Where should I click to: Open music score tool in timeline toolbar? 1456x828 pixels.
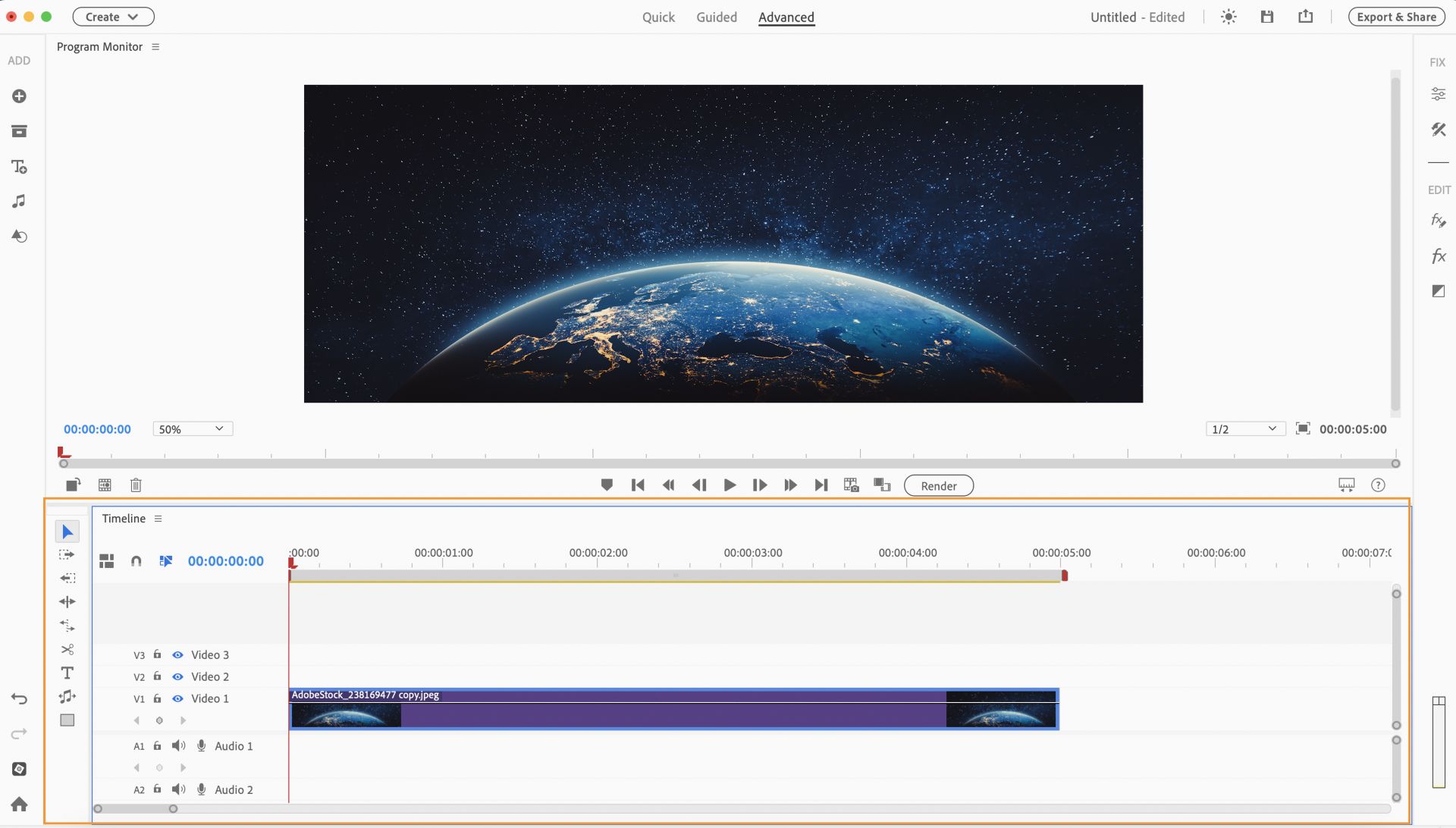(67, 696)
